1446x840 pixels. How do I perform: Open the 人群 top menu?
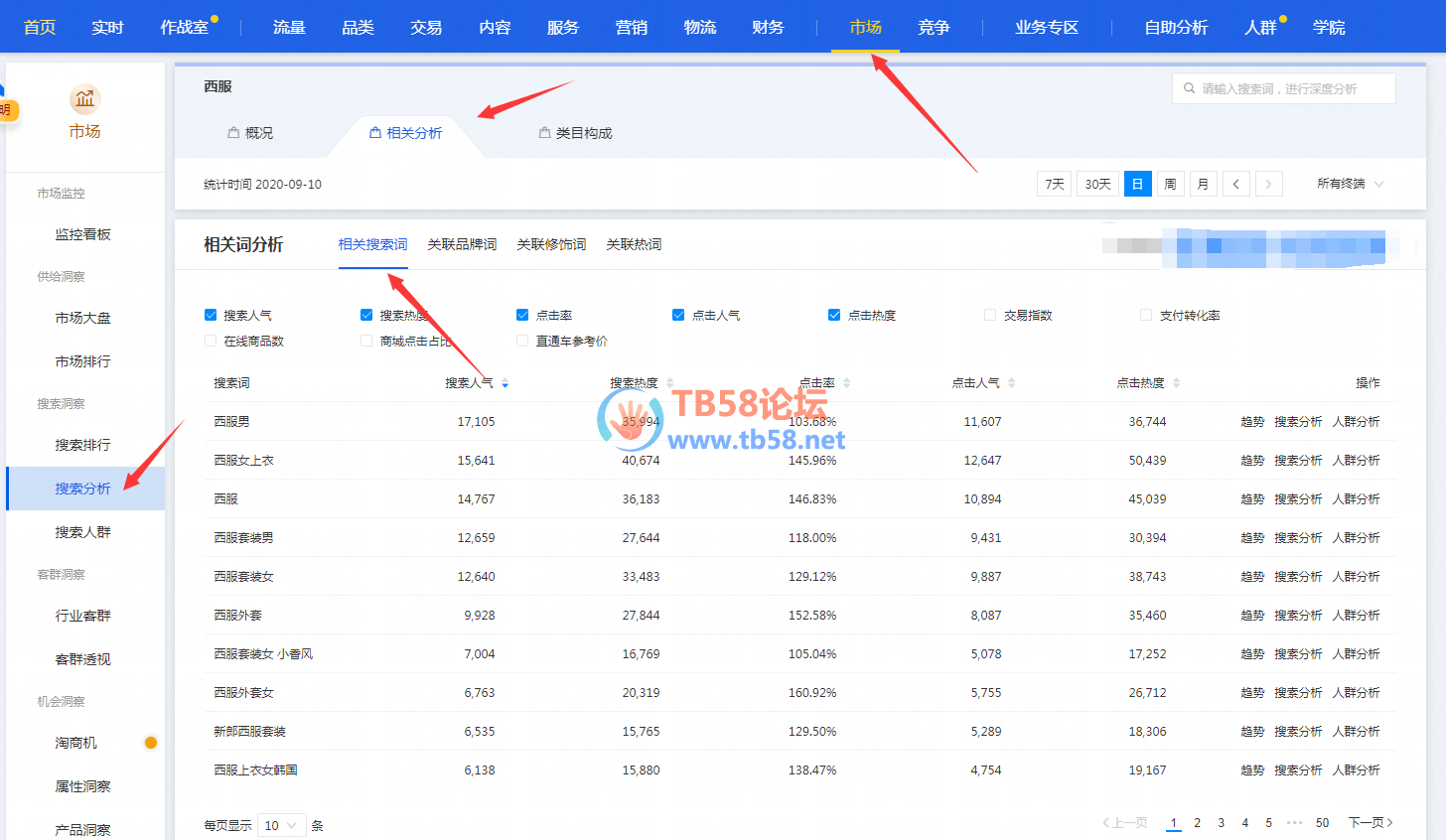(x=1260, y=27)
